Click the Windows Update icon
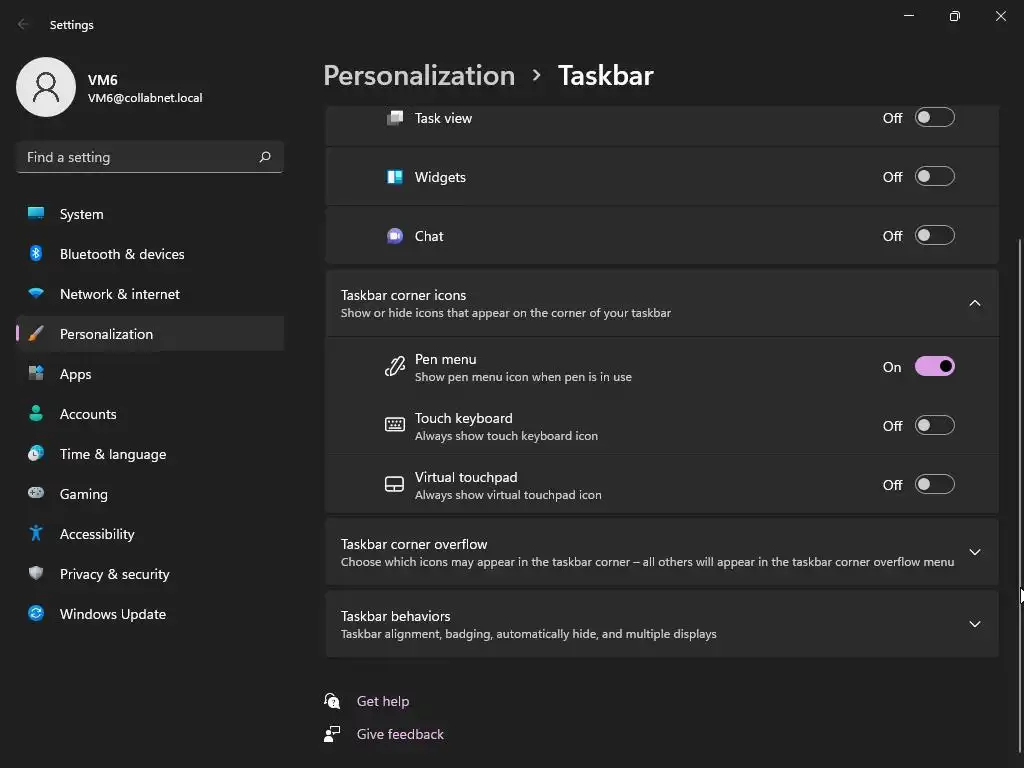Screen dimensions: 1024x768 pos(36,614)
